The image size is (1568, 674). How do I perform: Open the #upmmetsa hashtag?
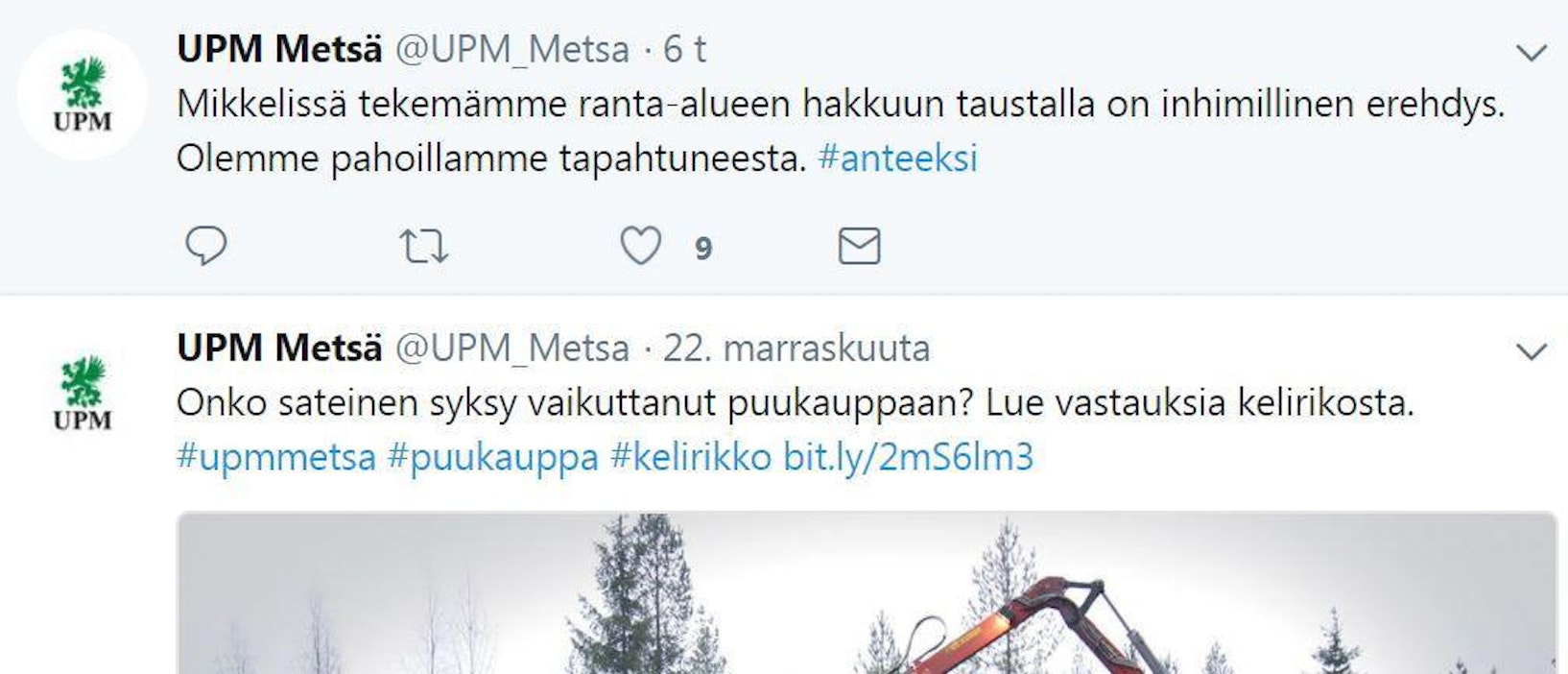click(276, 458)
